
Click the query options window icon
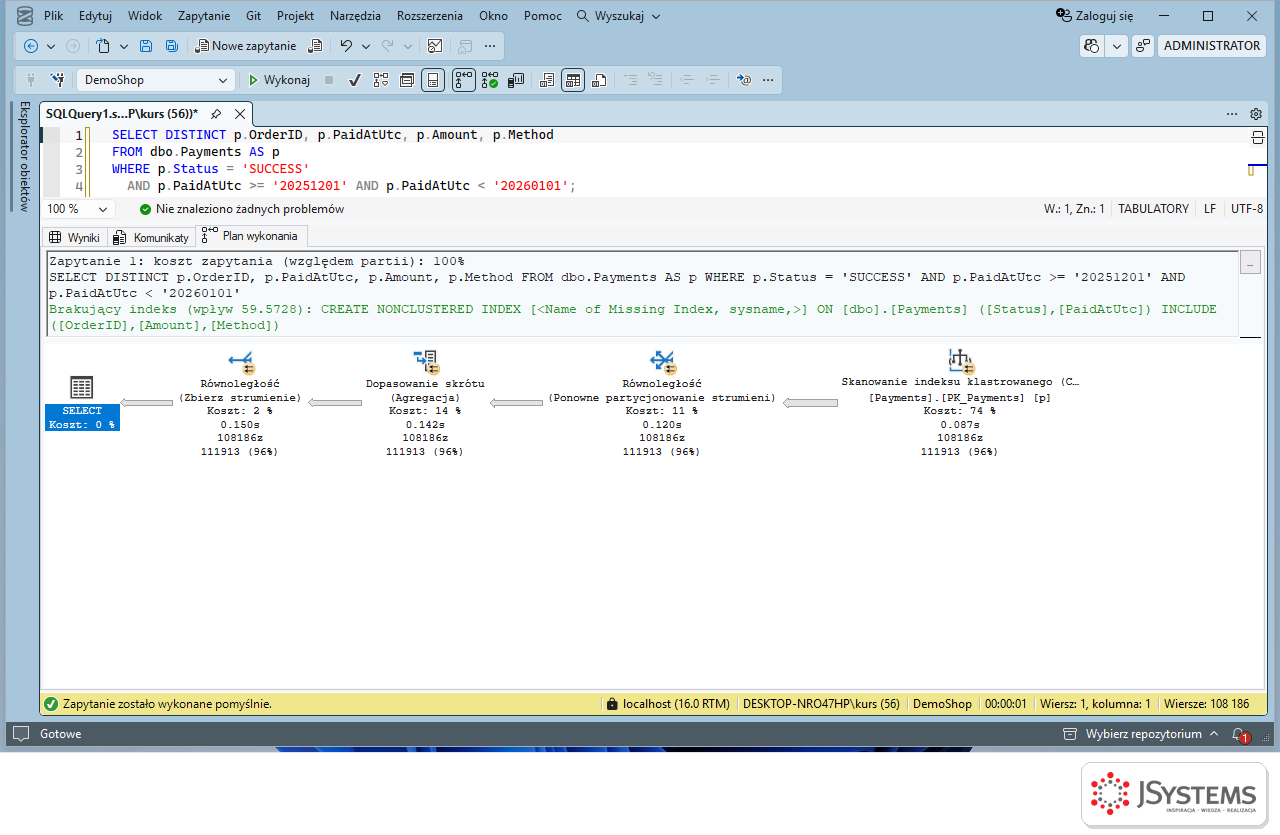point(407,80)
